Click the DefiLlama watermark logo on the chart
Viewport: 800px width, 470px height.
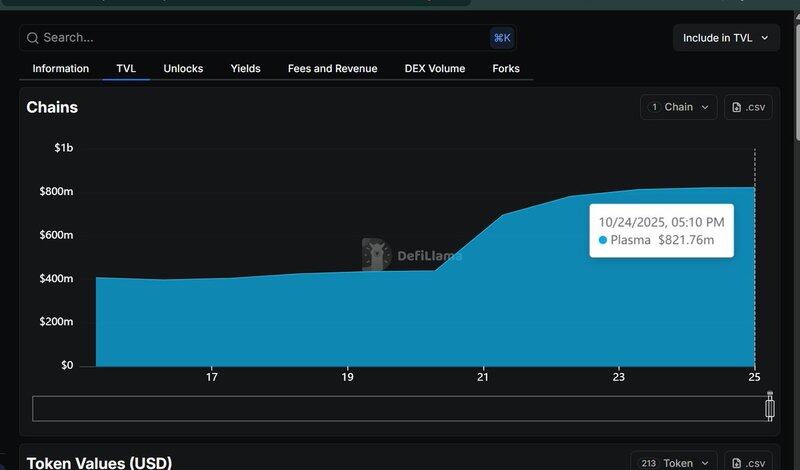pos(376,255)
